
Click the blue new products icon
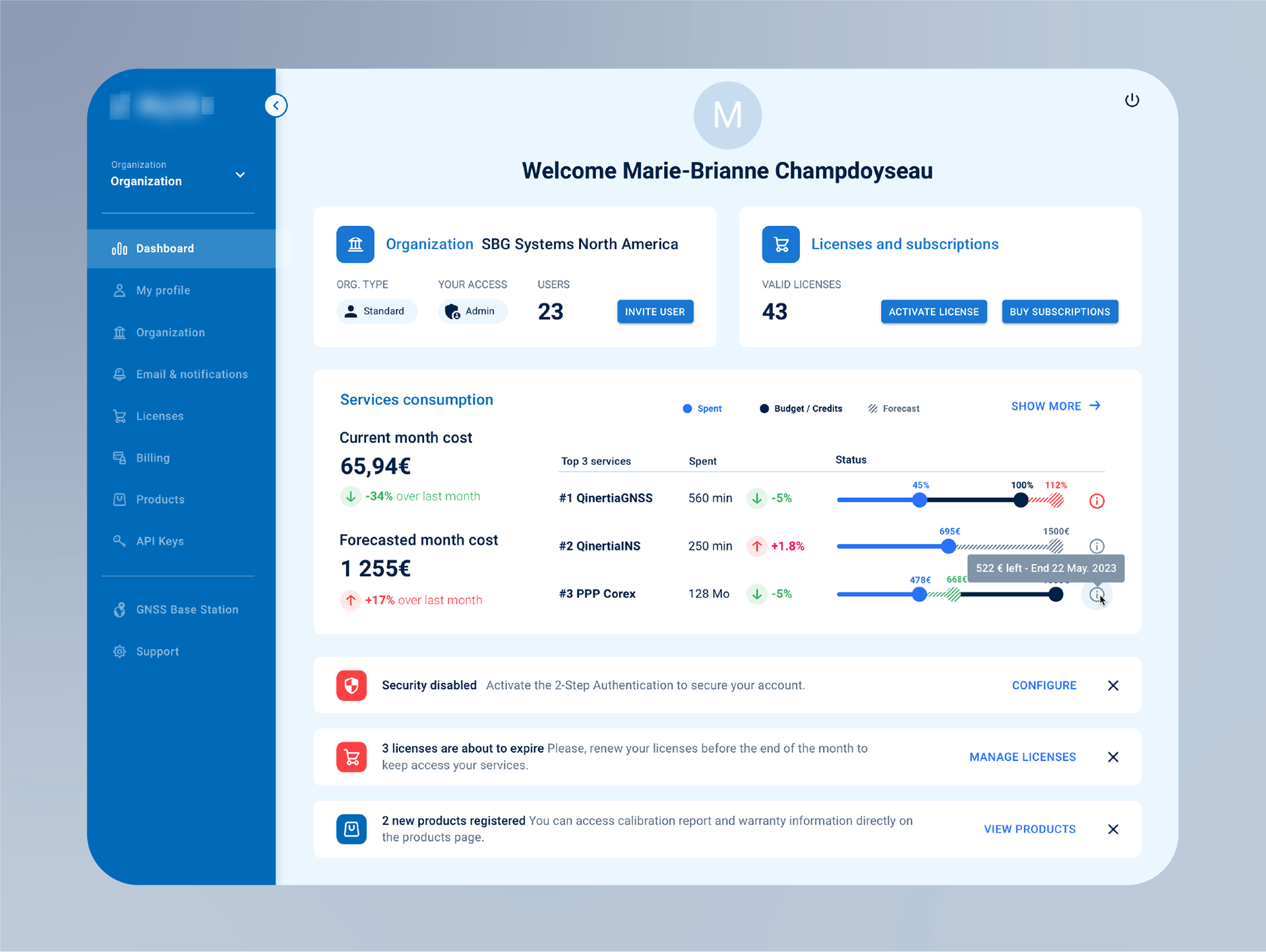[351, 829]
